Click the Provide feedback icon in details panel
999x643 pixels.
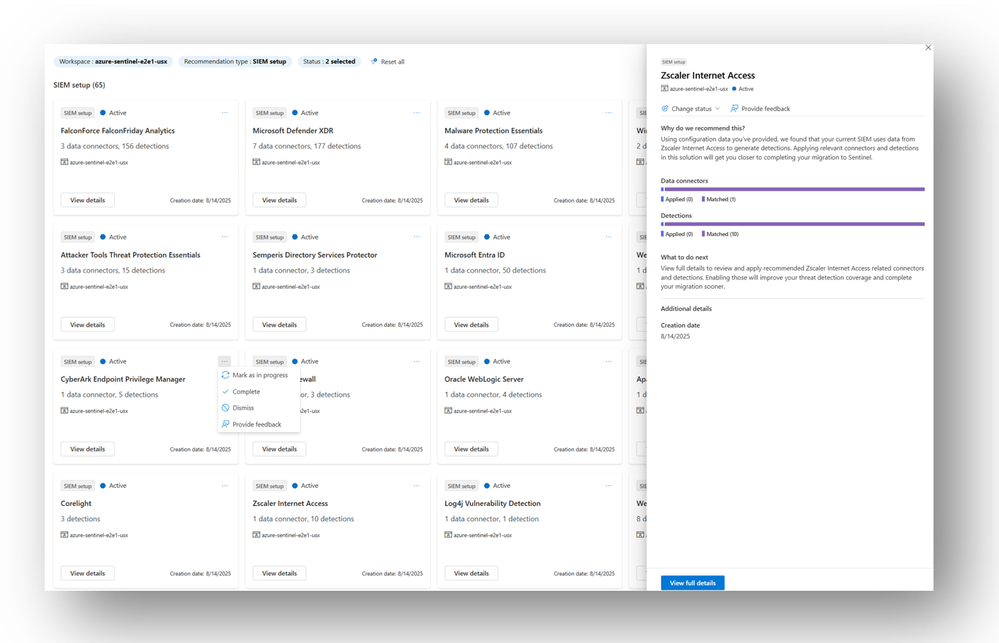(x=734, y=108)
